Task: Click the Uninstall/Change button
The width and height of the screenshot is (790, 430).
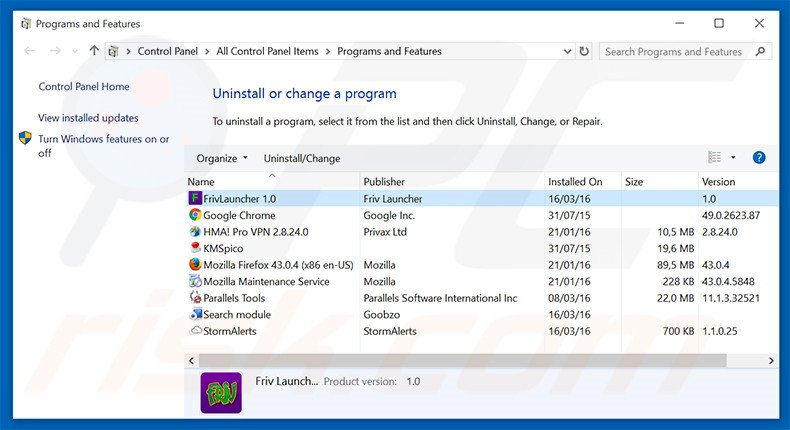Action: [x=302, y=158]
